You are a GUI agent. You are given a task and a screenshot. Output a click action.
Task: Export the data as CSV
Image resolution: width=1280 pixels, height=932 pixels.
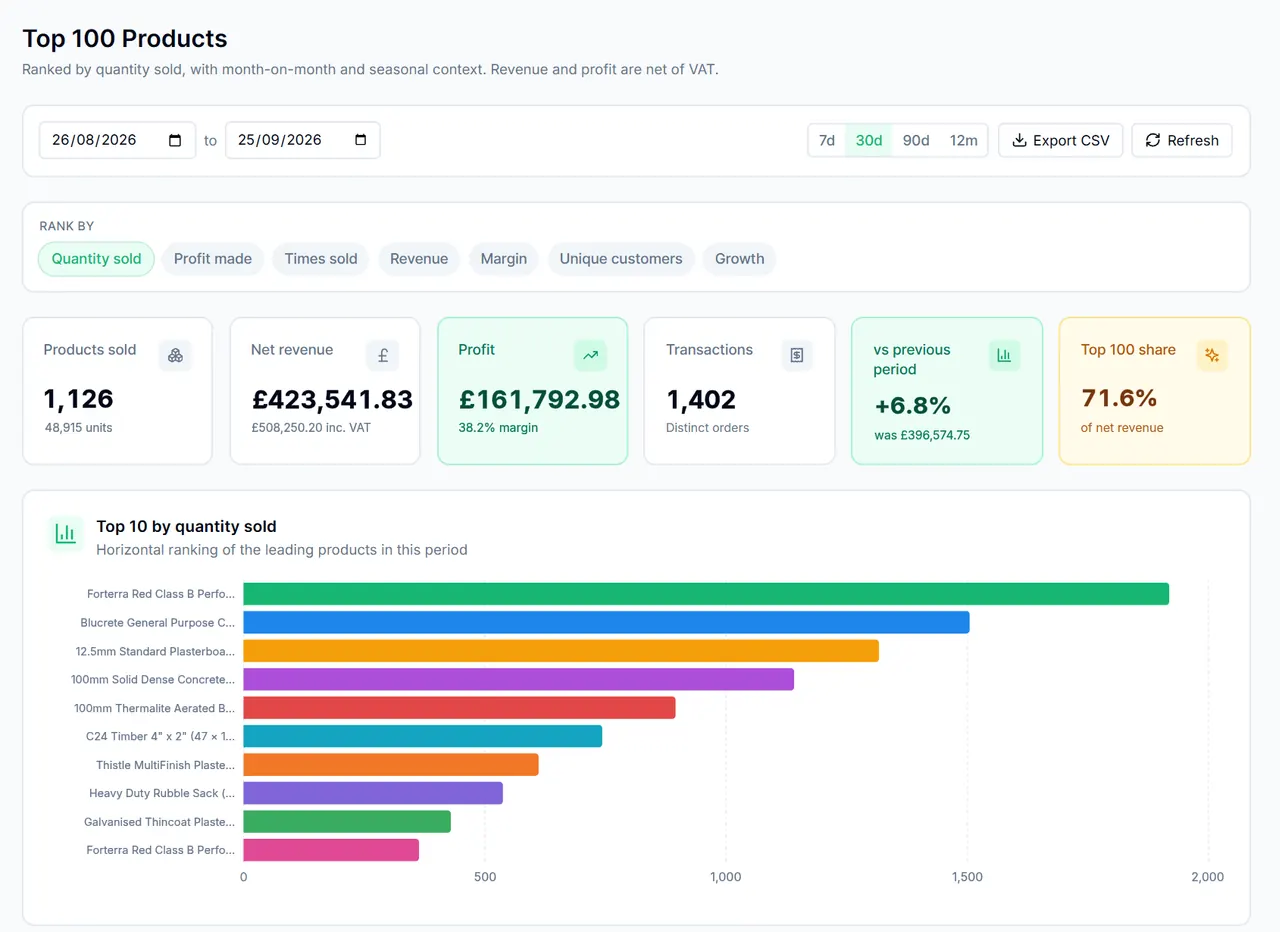tap(1061, 140)
